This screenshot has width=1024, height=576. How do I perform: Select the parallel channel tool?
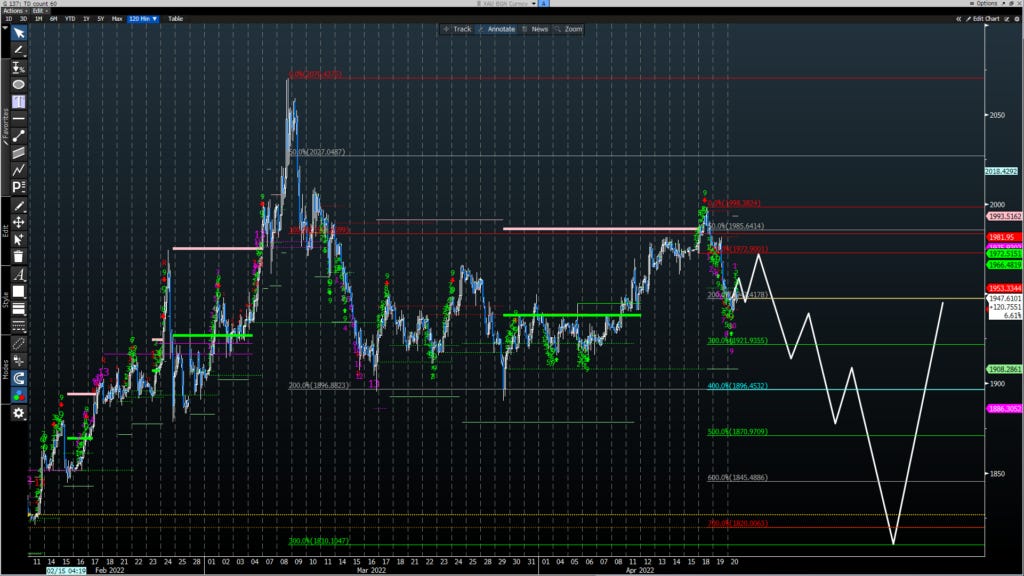[19, 153]
